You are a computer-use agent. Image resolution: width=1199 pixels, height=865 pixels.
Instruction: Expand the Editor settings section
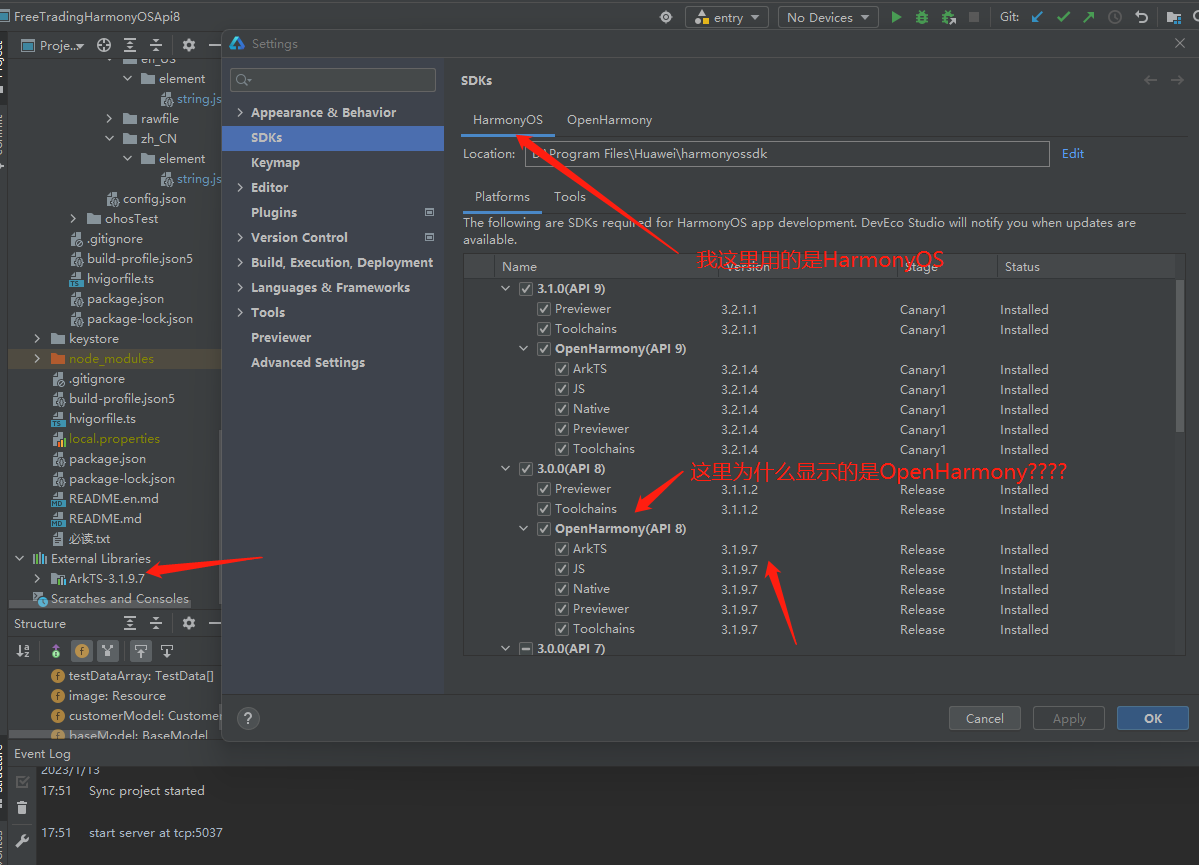tap(240, 187)
